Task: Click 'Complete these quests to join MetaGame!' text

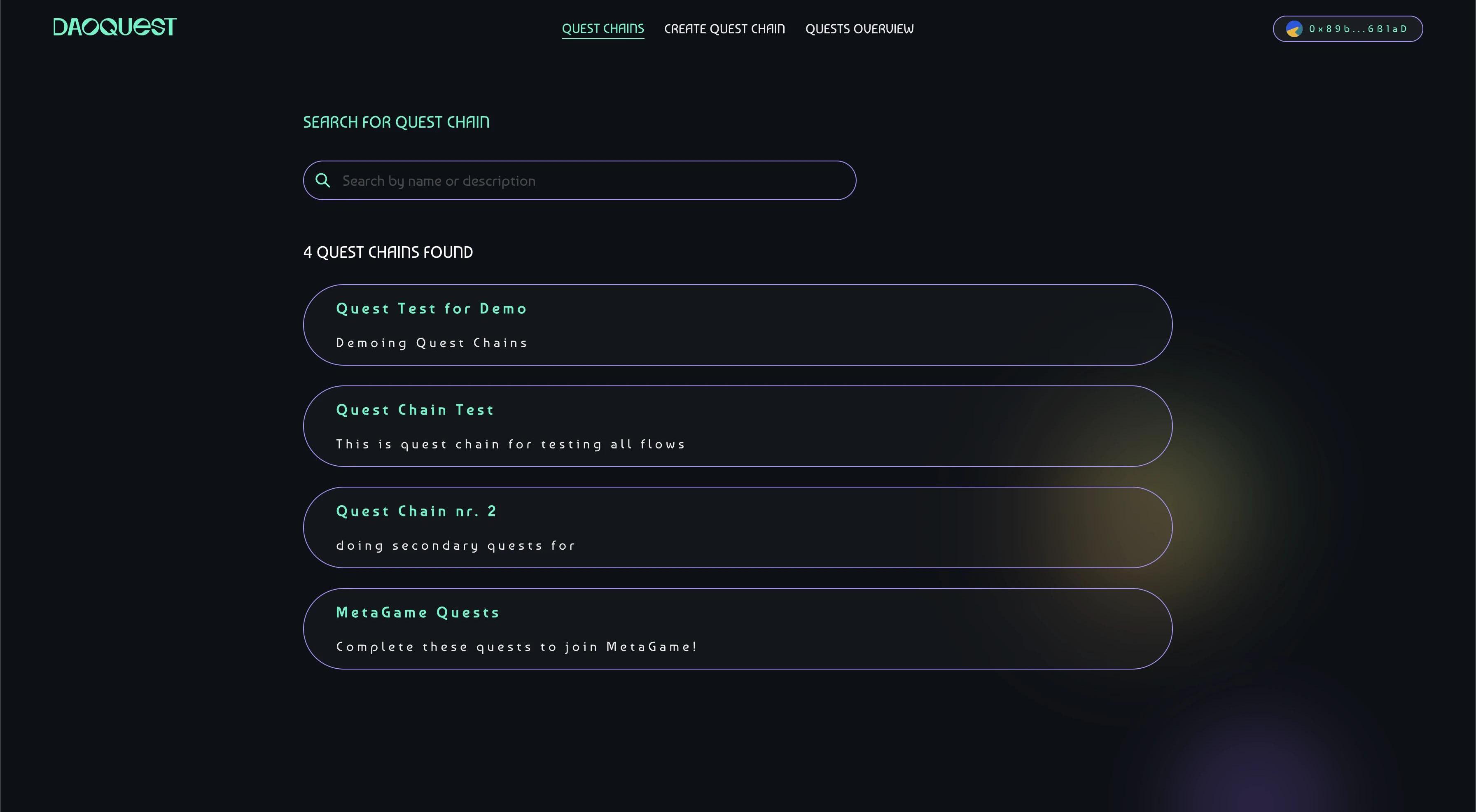Action: pos(516,647)
